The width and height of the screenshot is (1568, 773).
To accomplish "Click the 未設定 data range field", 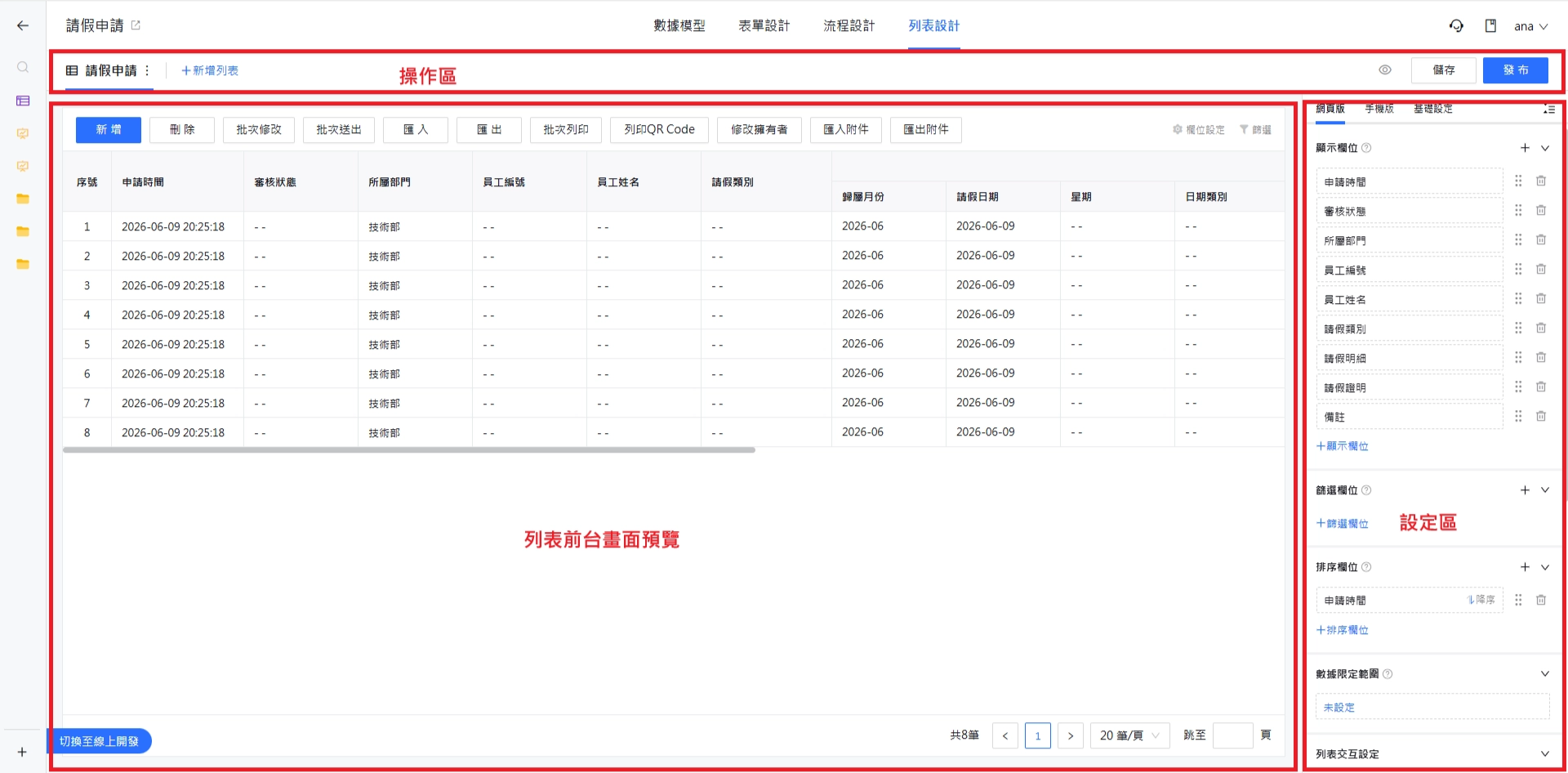I will coord(1432,707).
